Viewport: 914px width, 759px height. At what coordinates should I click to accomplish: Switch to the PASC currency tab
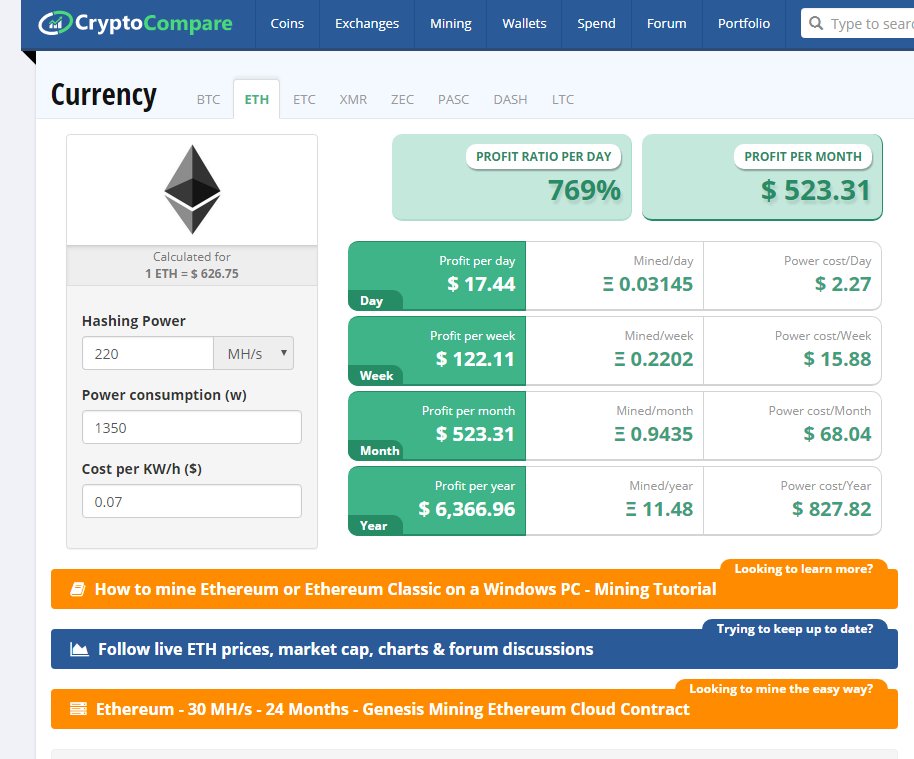tap(454, 100)
